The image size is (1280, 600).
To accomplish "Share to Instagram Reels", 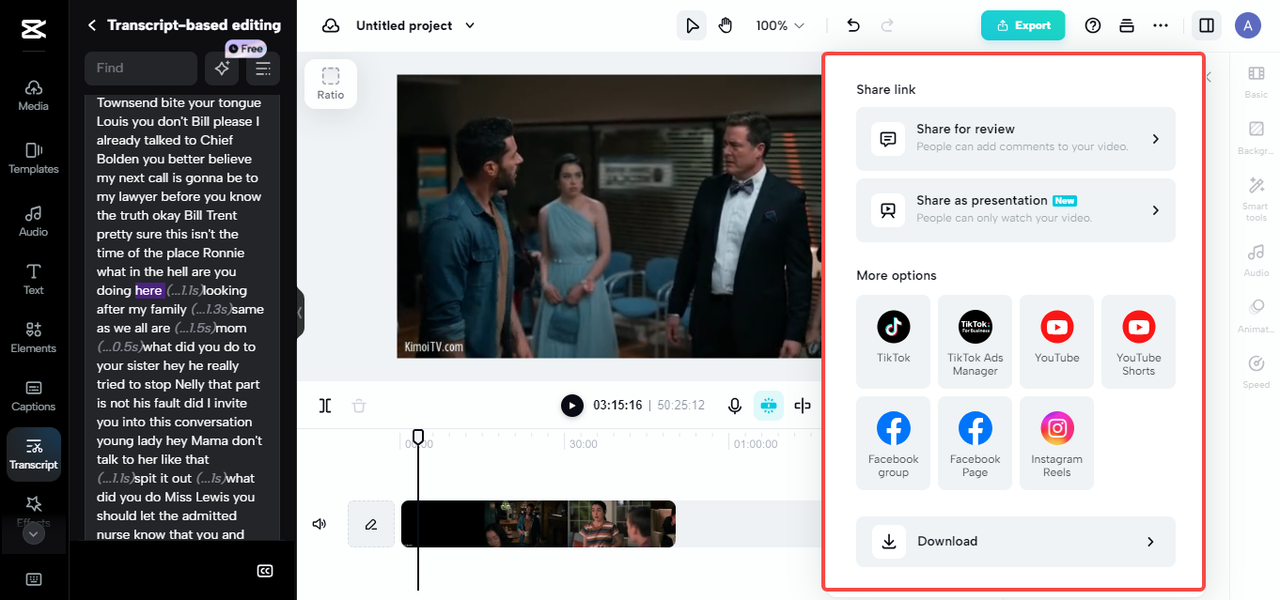I will point(1057,443).
